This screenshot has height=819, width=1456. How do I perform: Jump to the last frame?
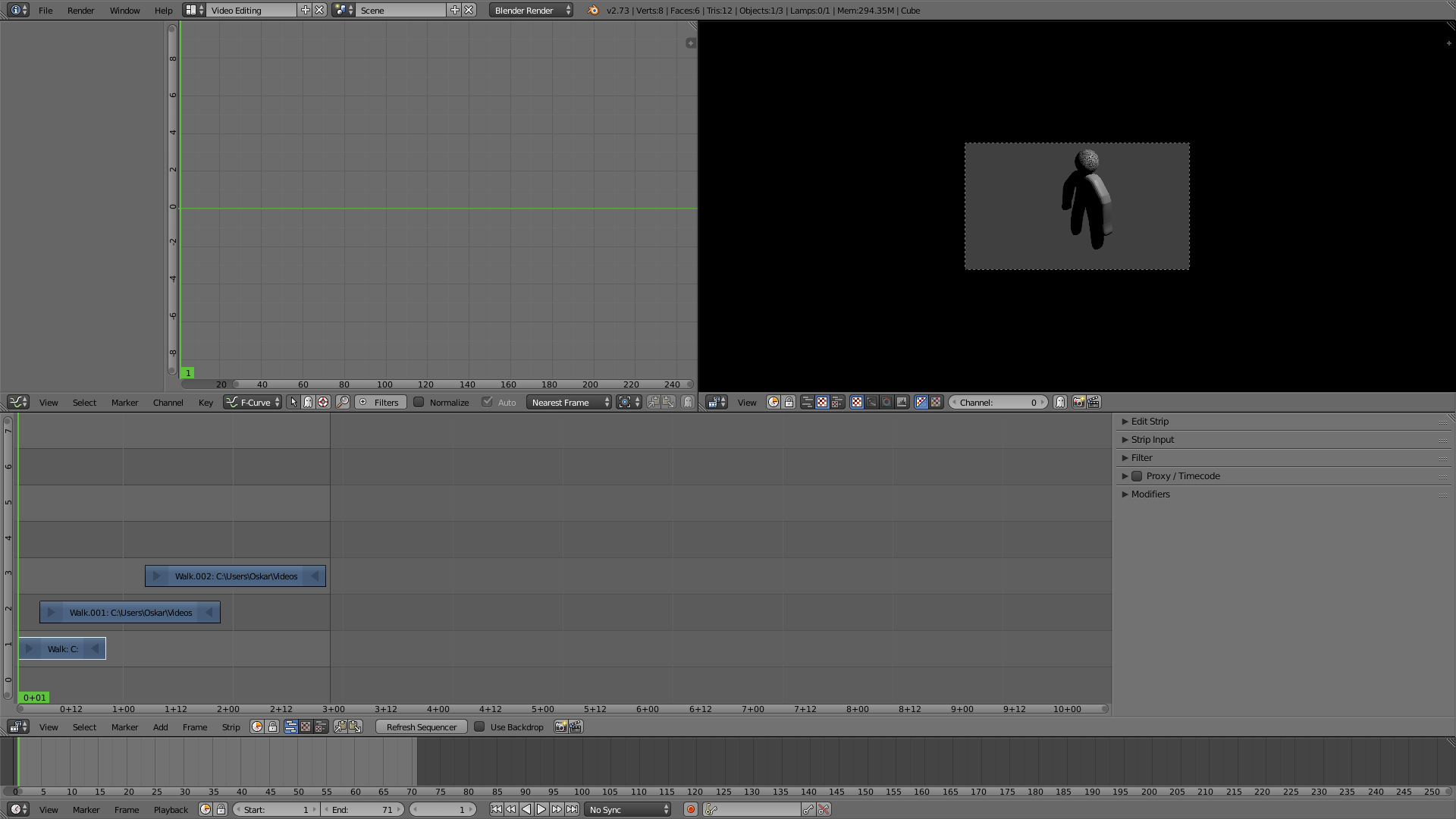573,810
